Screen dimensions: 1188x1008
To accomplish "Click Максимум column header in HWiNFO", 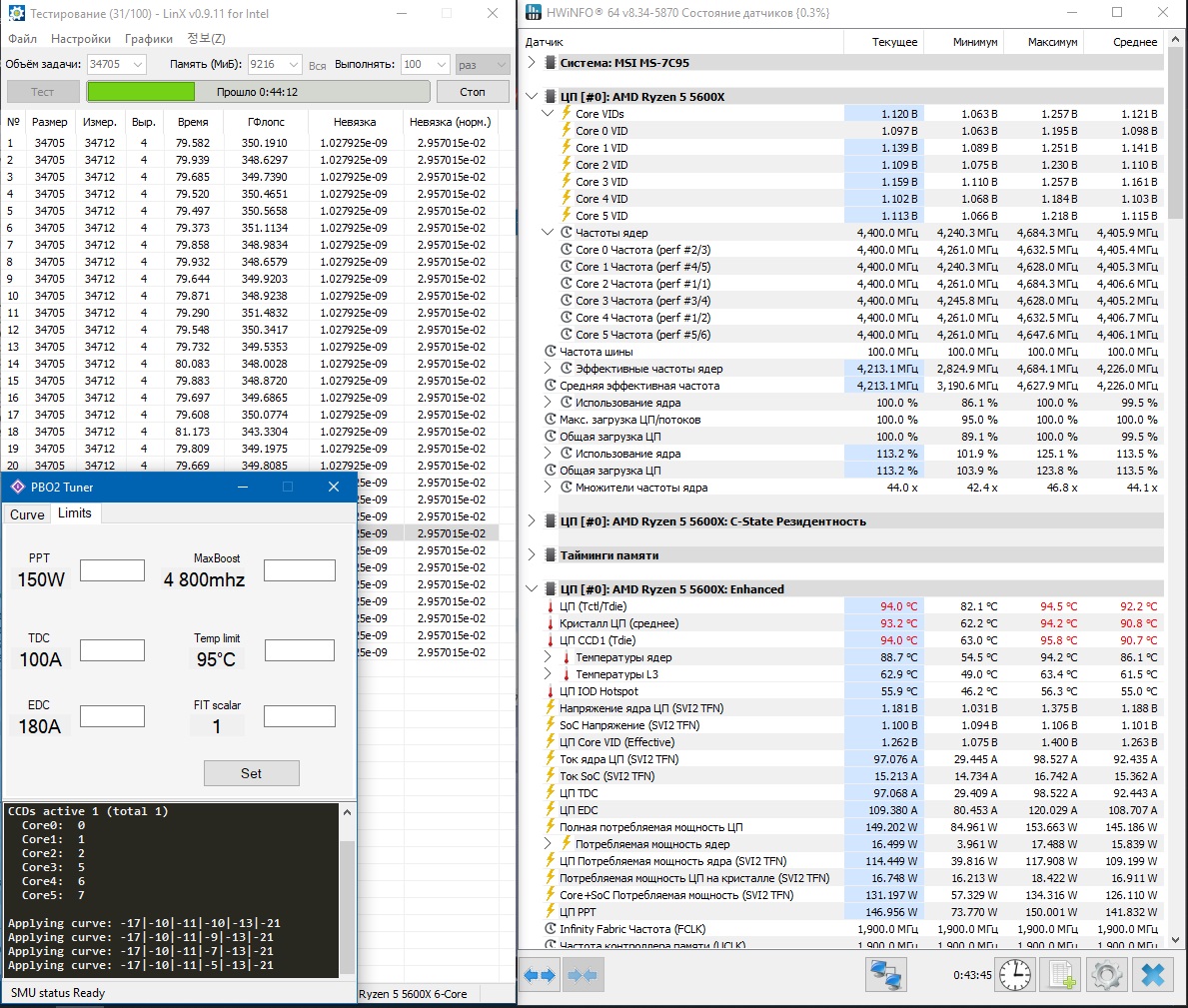I will [x=1043, y=42].
